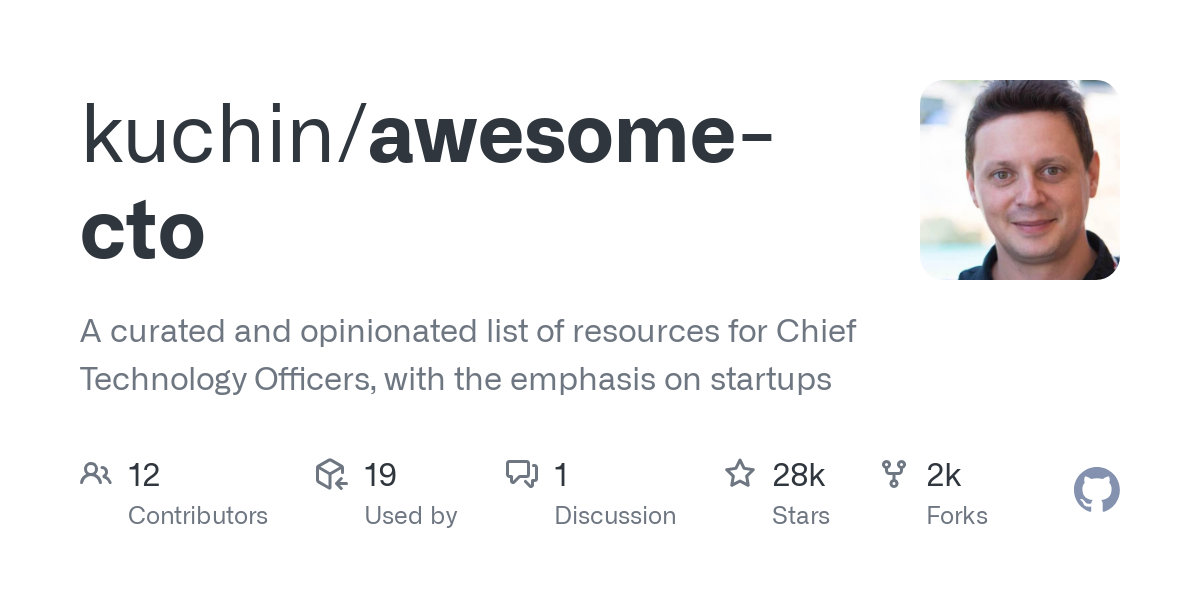This screenshot has width=1200, height=600.
Task: Click the repository description text
Action: (468, 355)
